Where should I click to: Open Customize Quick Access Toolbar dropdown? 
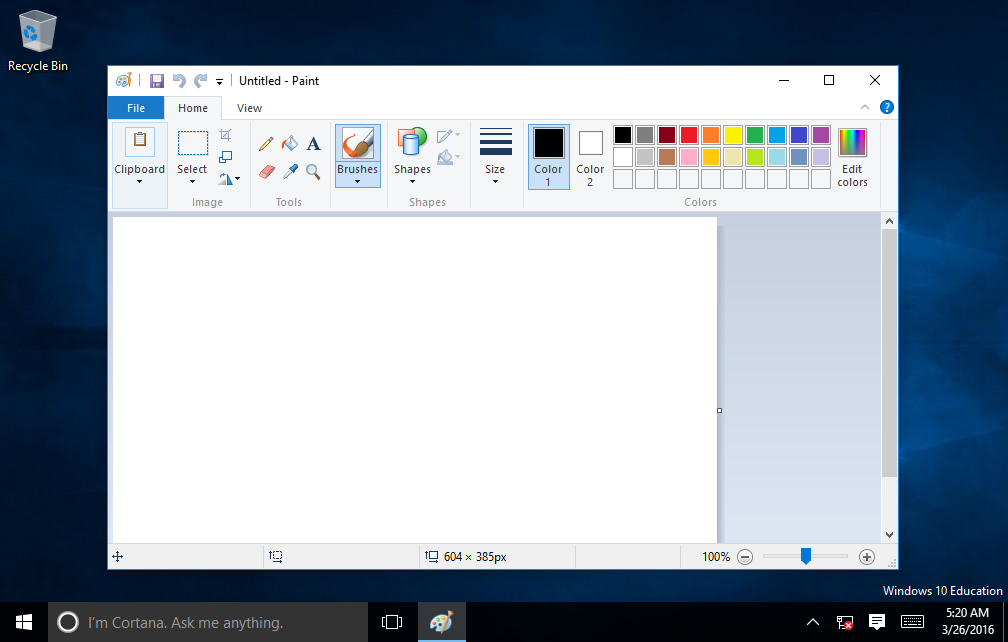coord(219,82)
